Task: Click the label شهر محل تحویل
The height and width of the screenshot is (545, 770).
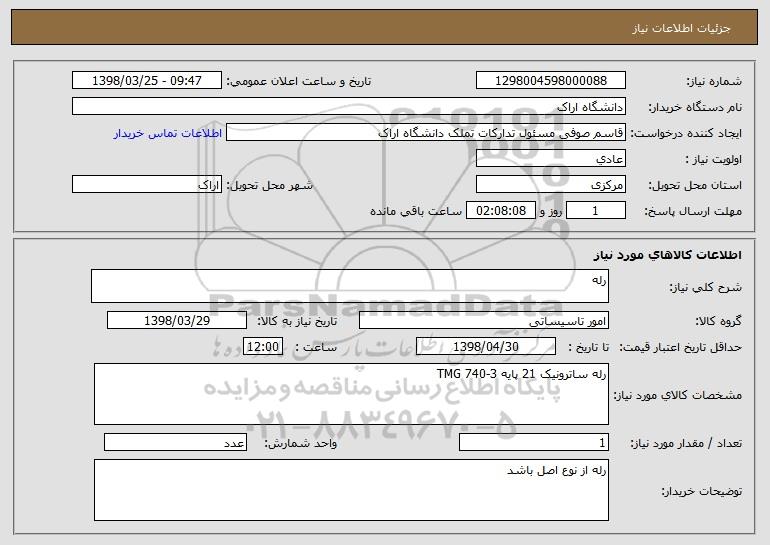Action: (x=269, y=185)
